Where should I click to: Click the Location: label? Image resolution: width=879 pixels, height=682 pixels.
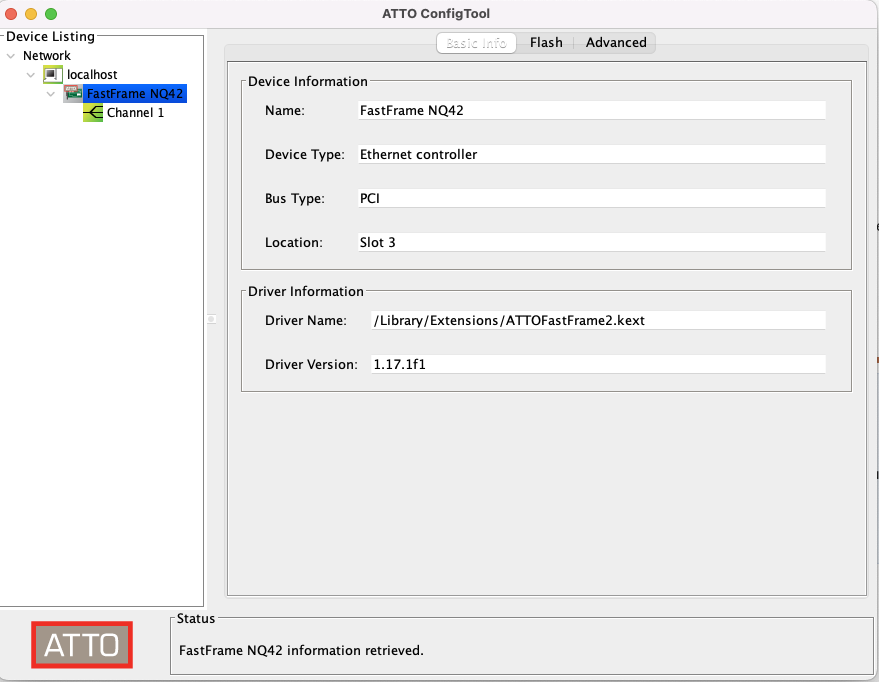294,243
